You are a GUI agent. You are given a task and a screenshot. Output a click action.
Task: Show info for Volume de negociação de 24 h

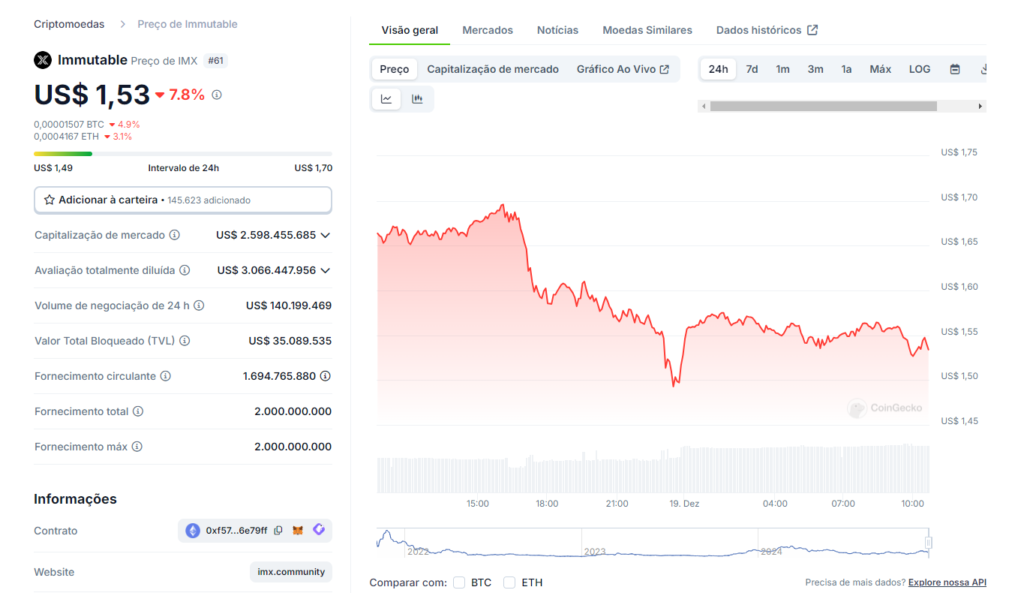pyautogui.click(x=199, y=306)
